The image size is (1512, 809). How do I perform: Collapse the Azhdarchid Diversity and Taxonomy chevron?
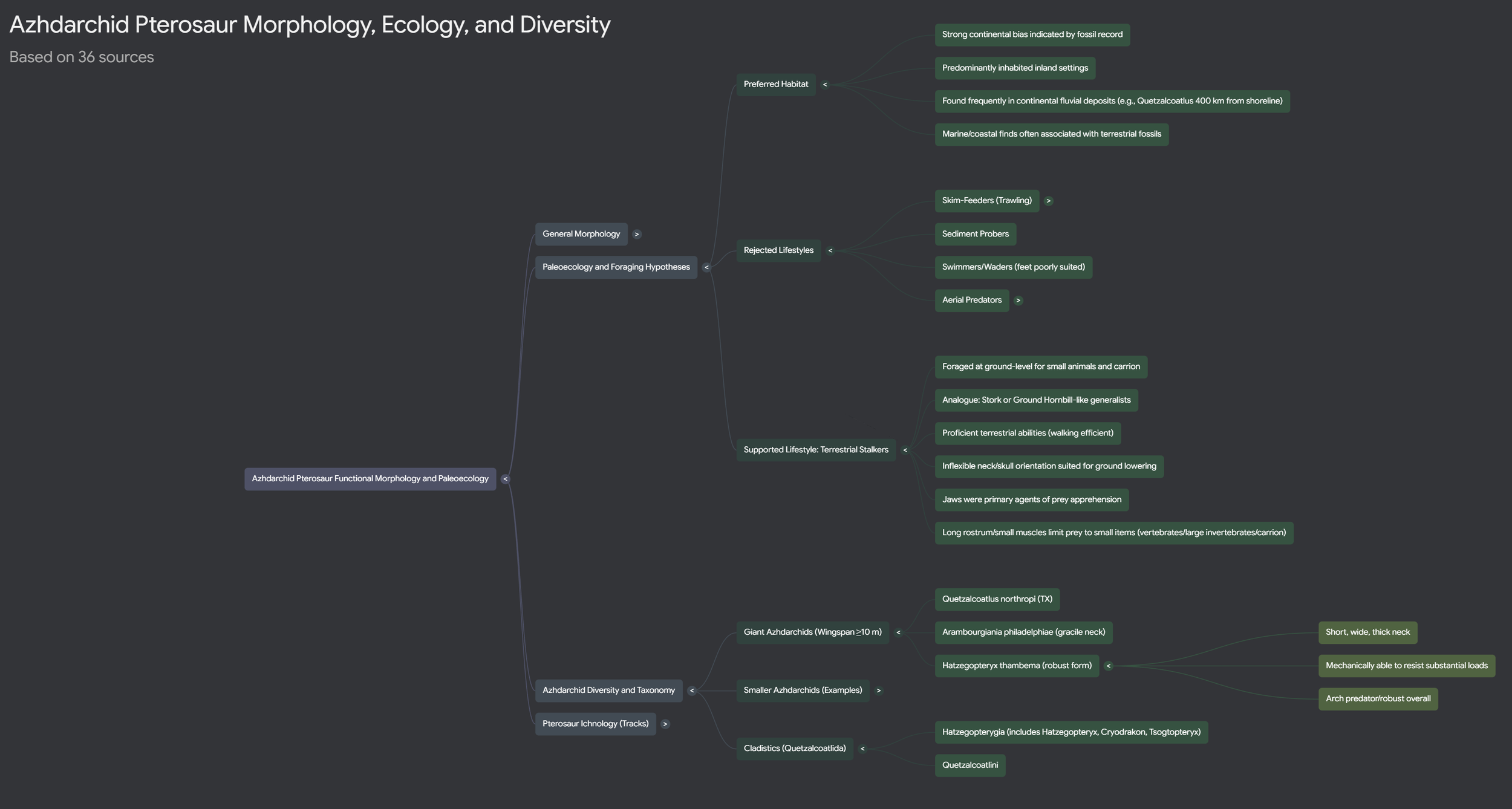[x=691, y=690]
